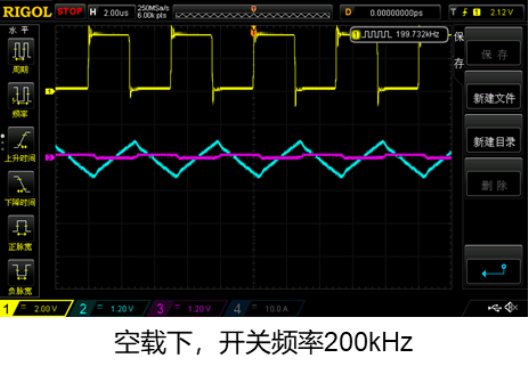Image resolution: width=528 pixels, height=375 pixels.
Task: Click the horizontal timebase 2.00us field
Action: (111, 12)
